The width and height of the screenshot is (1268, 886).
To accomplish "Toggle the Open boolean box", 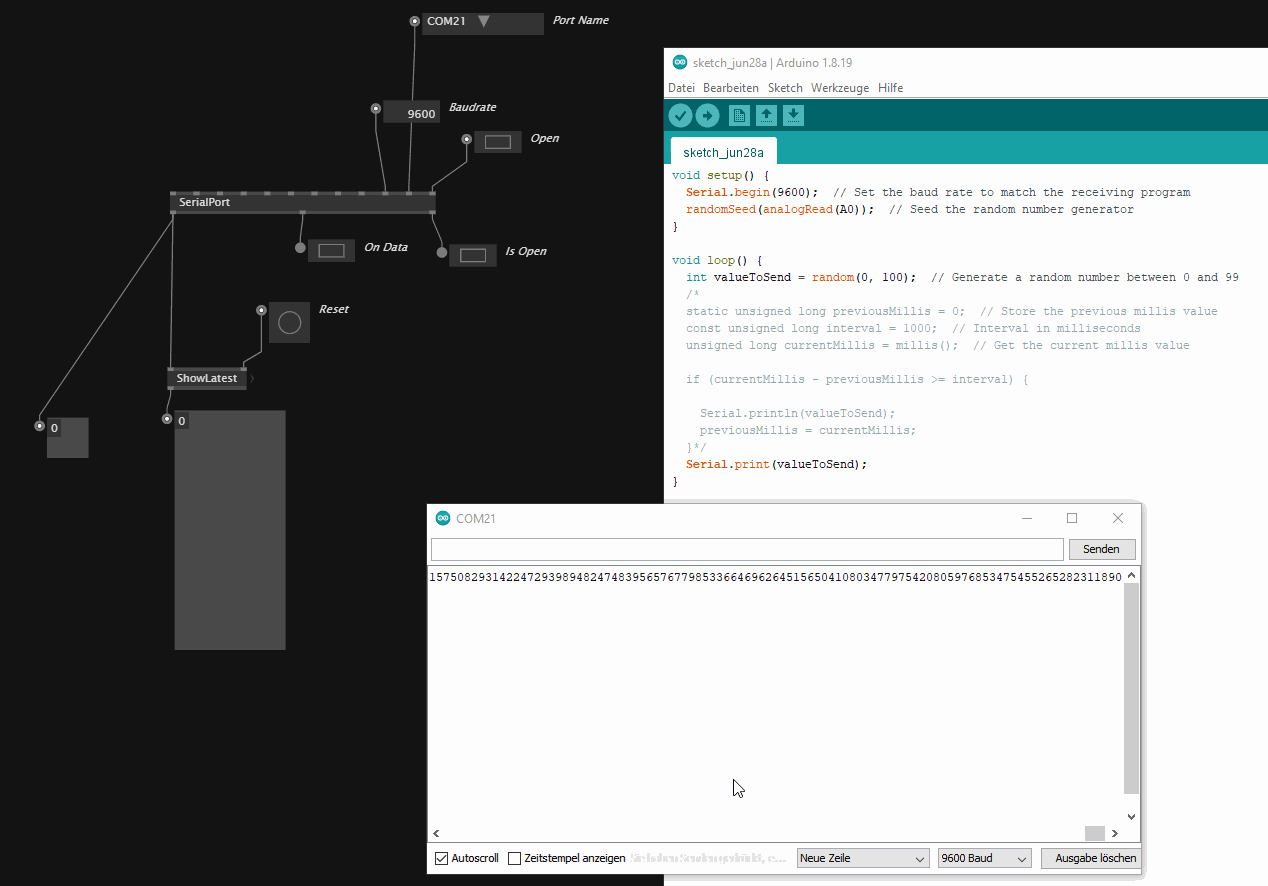I will (498, 142).
